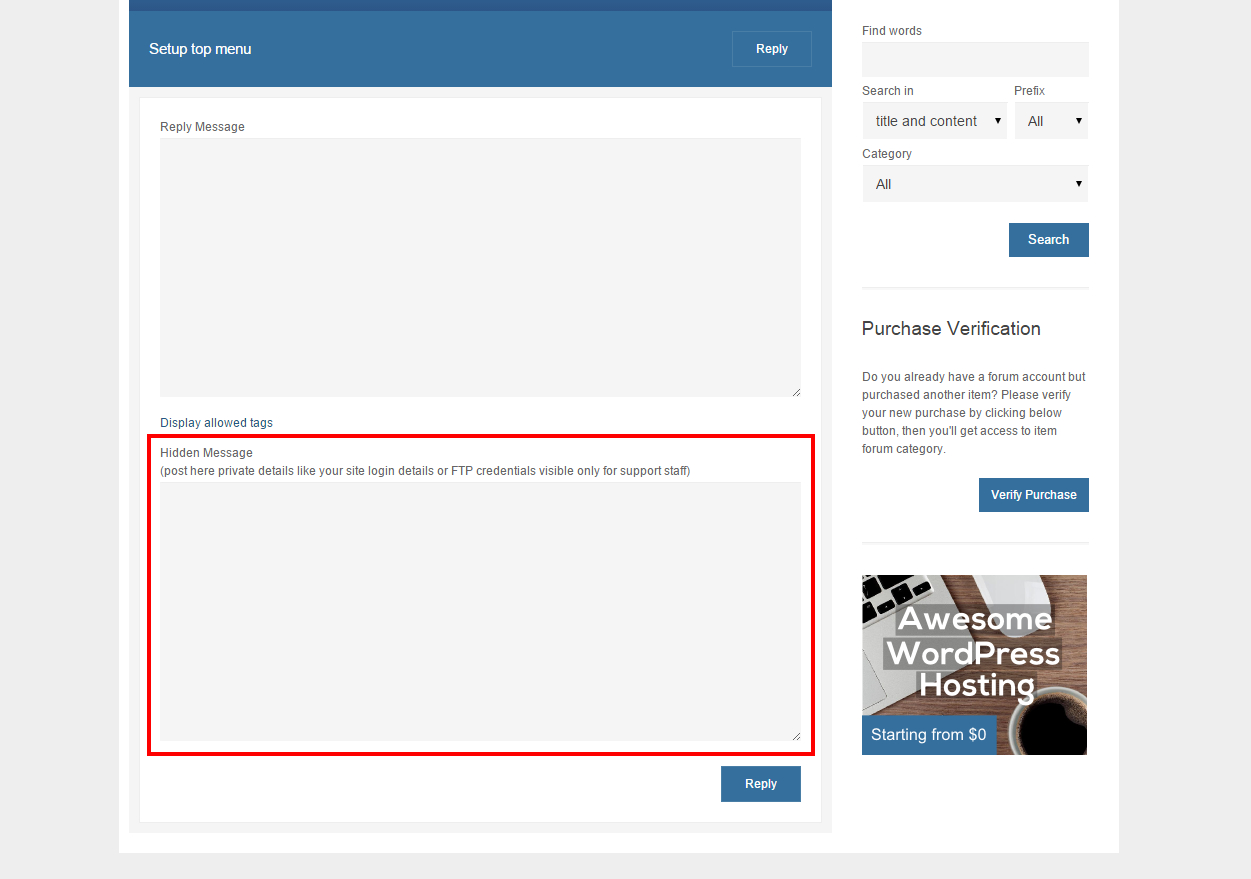This screenshot has height=879, width=1251.
Task: Click the Hidden Message text area resize handle
Action: [x=796, y=736]
